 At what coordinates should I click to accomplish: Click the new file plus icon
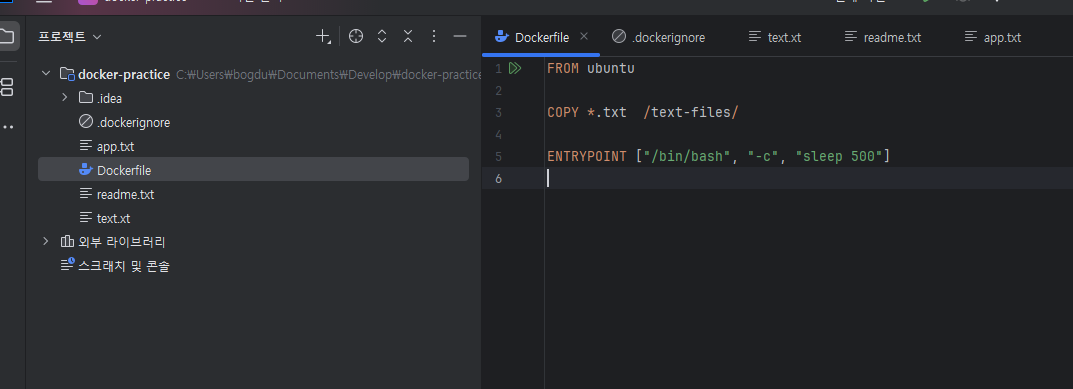pyautogui.click(x=322, y=36)
